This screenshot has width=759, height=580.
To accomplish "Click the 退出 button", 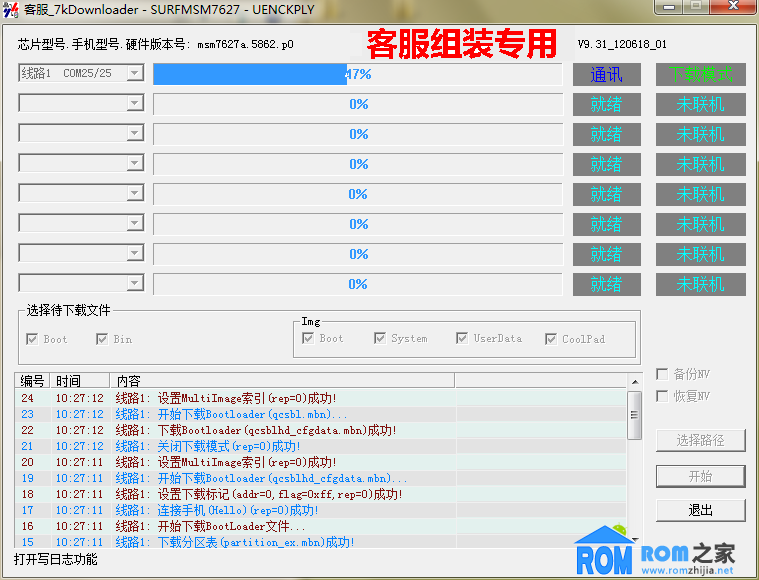I will click(x=700, y=510).
